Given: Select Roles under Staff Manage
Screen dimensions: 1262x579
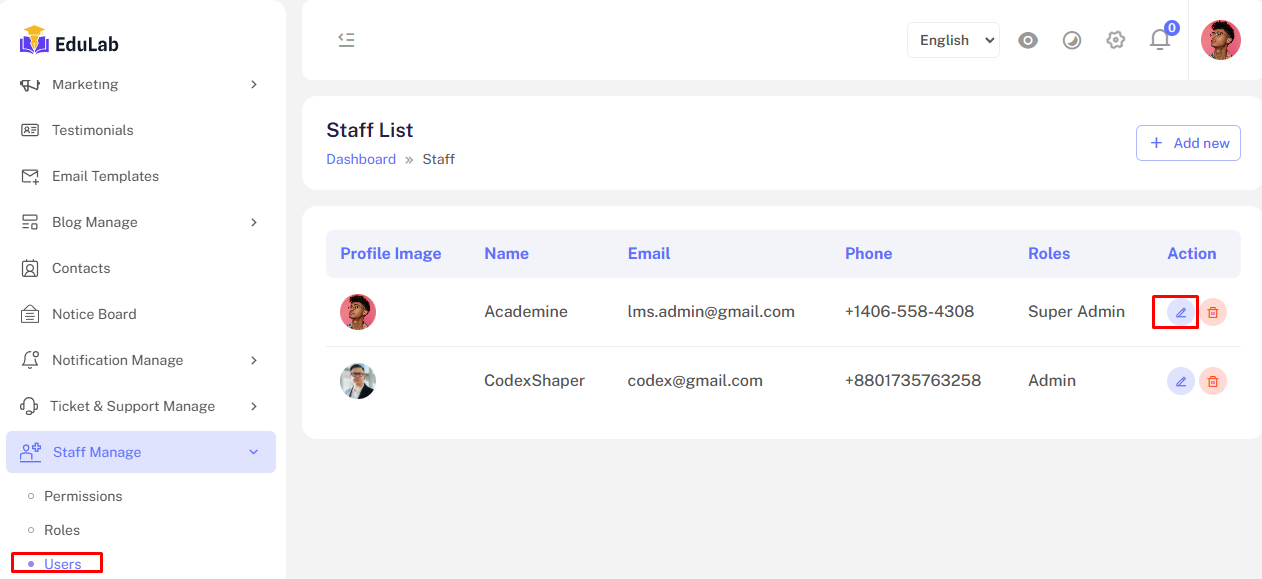Looking at the screenshot, I should pos(62,530).
